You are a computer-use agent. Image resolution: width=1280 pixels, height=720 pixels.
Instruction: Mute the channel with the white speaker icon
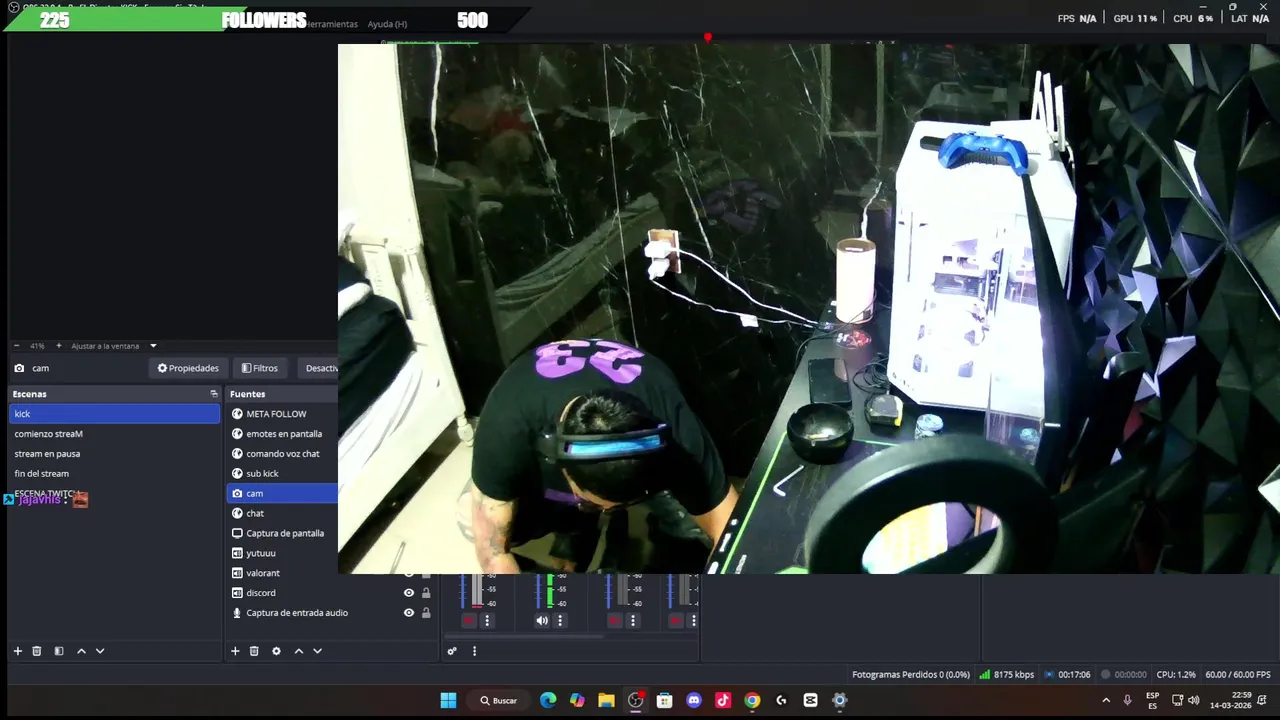coord(542,621)
